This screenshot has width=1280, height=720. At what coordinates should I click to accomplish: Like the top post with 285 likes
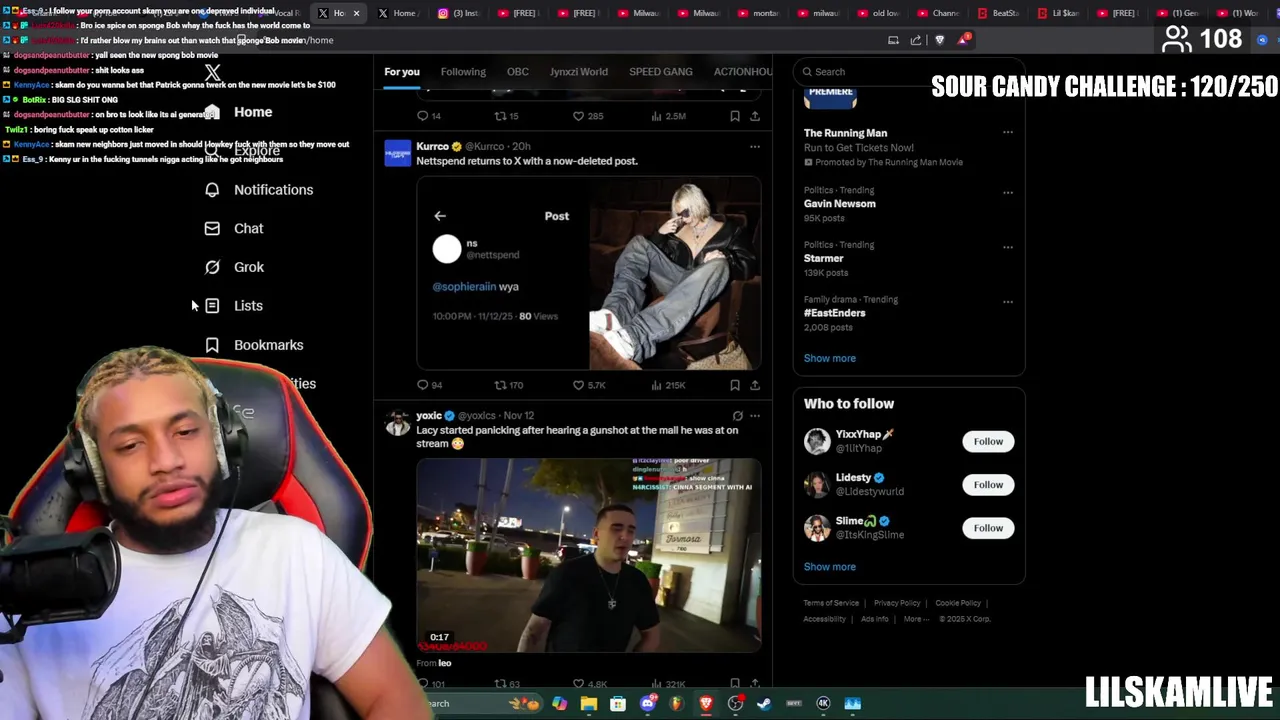point(587,116)
